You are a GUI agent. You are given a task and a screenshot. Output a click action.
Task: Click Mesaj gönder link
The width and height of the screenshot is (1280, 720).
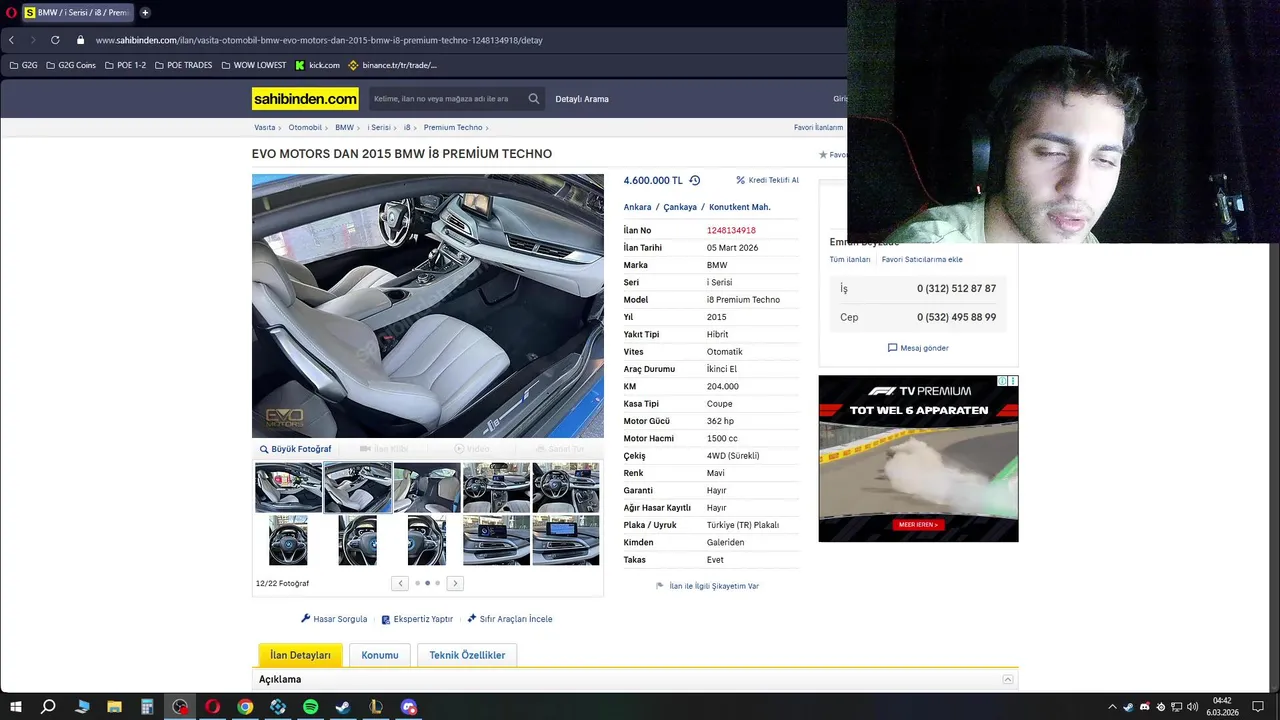(918, 348)
